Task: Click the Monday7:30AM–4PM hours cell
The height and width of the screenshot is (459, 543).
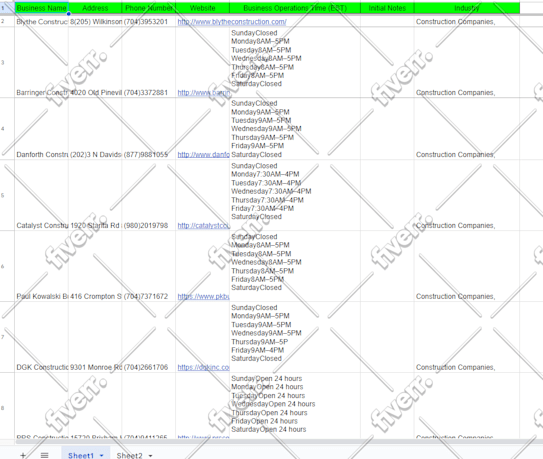Action: point(295,195)
